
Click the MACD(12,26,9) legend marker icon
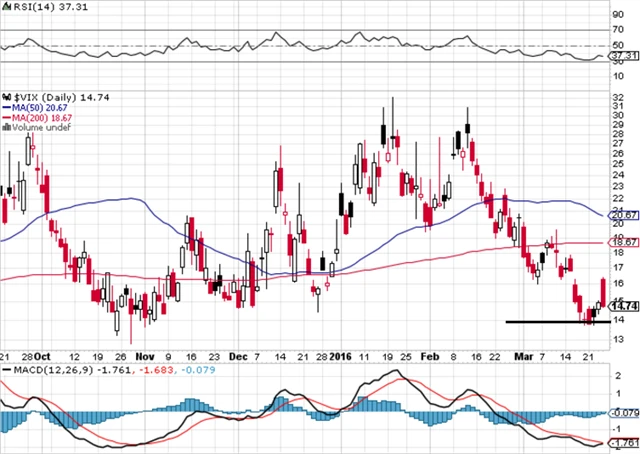coord(5,369)
